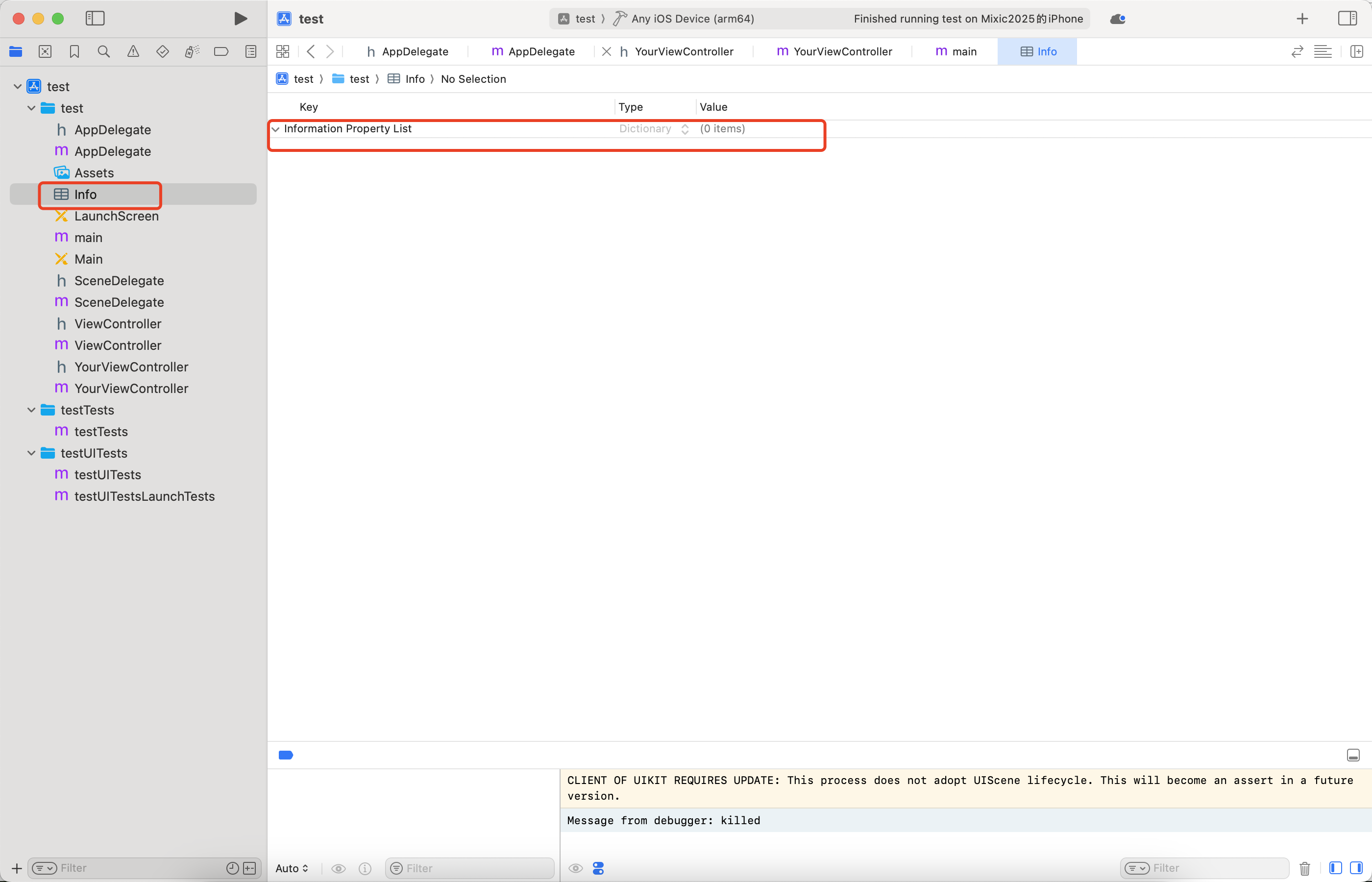1372x882 pixels.
Task: Toggle the right inspector panel
Action: click(1347, 19)
